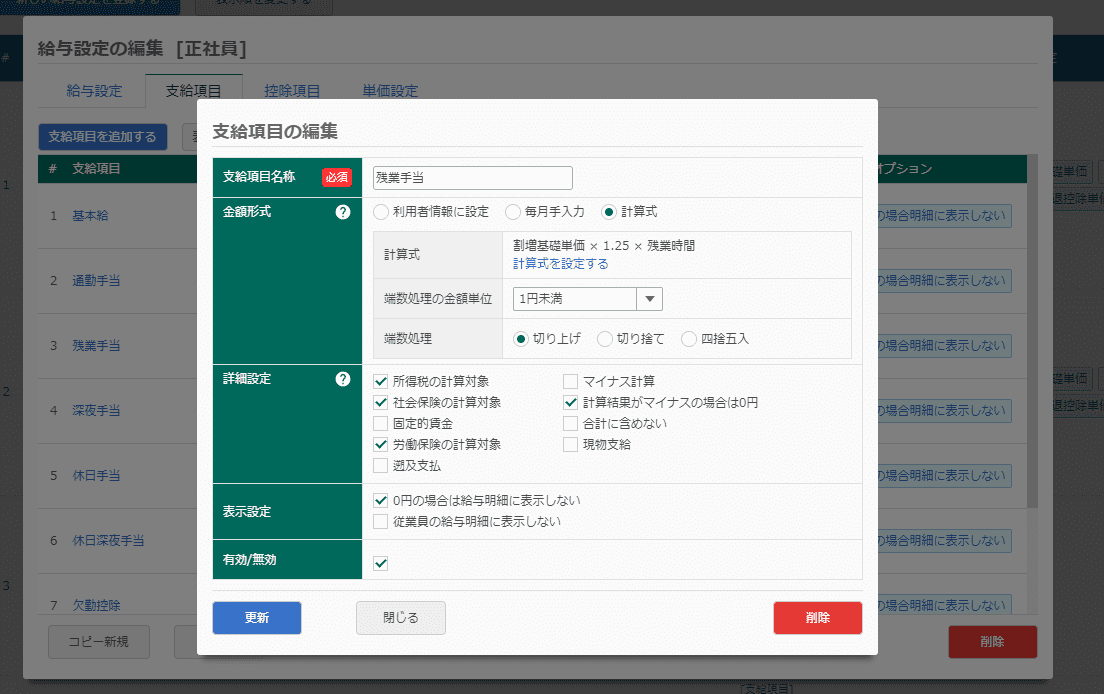Enable 従業員の給与明細に表示しない checkbox

pyautogui.click(x=380, y=521)
